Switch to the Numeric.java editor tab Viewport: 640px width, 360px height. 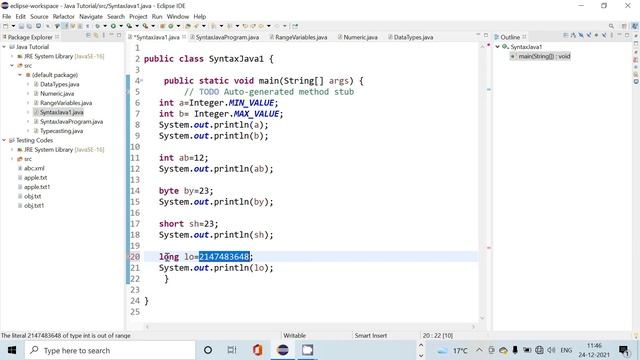click(x=360, y=37)
